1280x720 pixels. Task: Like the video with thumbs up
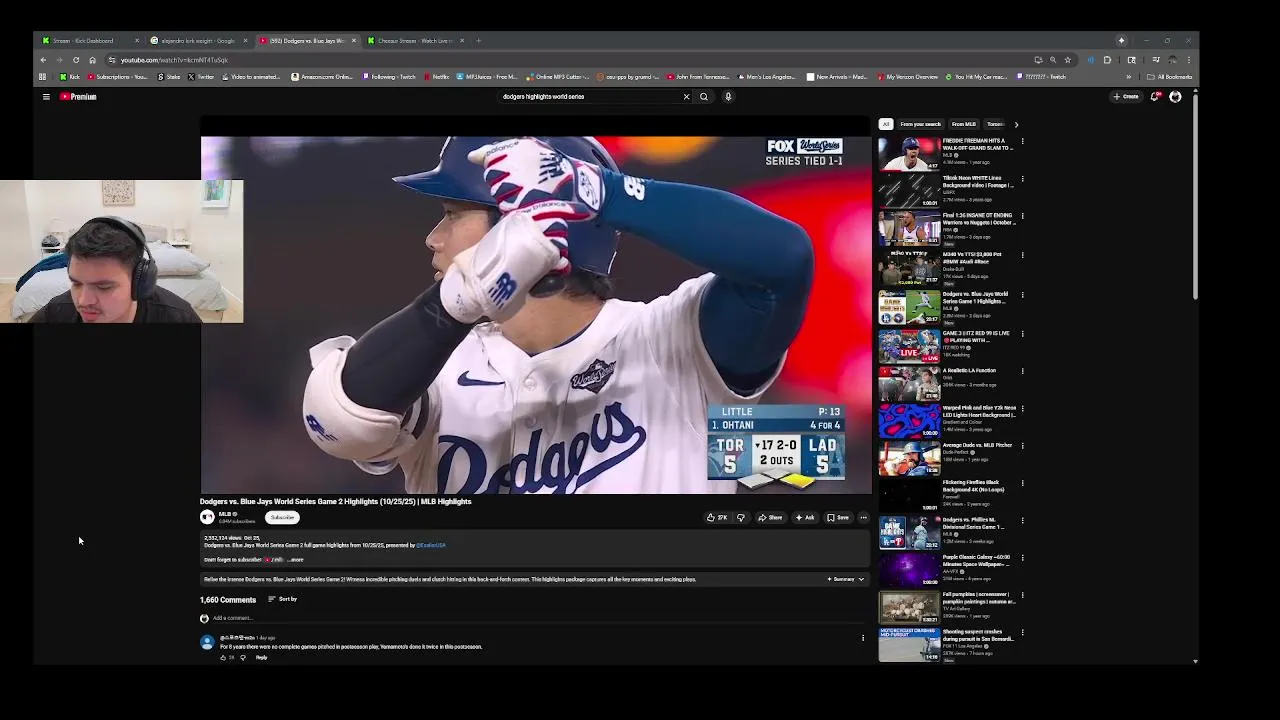click(716, 517)
